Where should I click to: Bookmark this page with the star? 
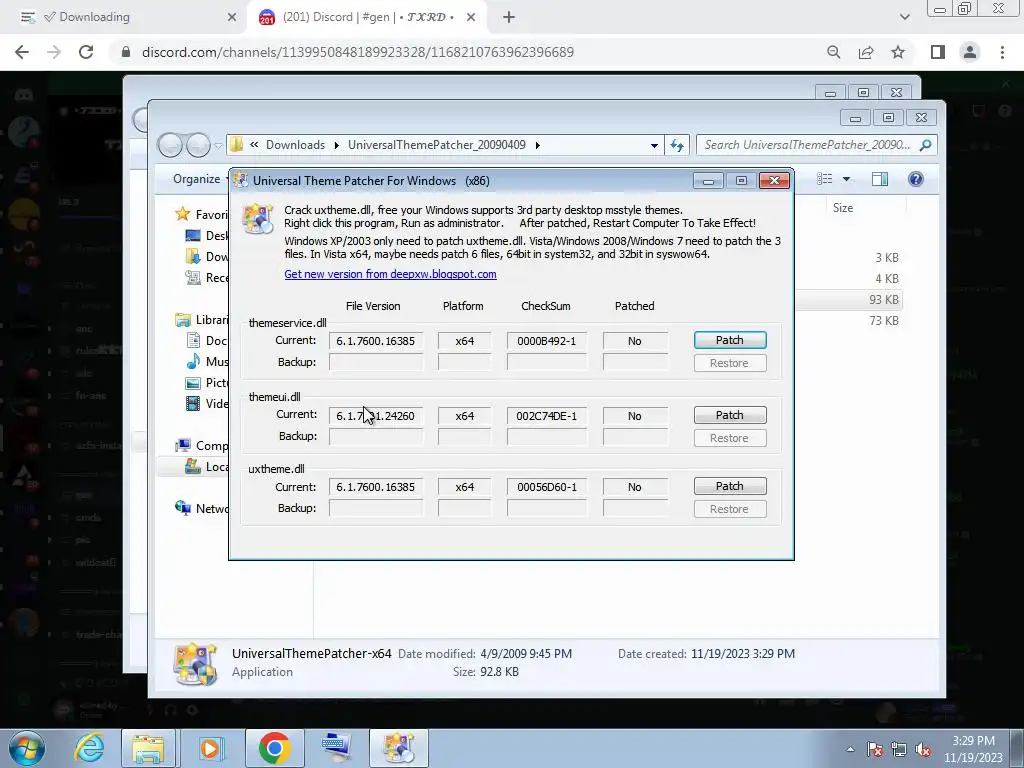(898, 52)
